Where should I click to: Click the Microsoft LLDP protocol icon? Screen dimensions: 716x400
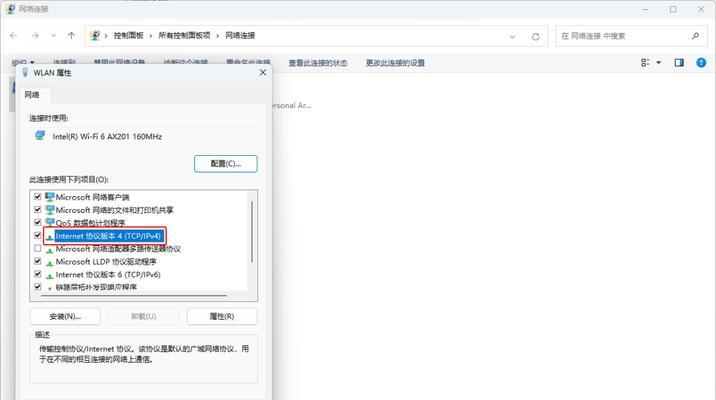coord(49,263)
